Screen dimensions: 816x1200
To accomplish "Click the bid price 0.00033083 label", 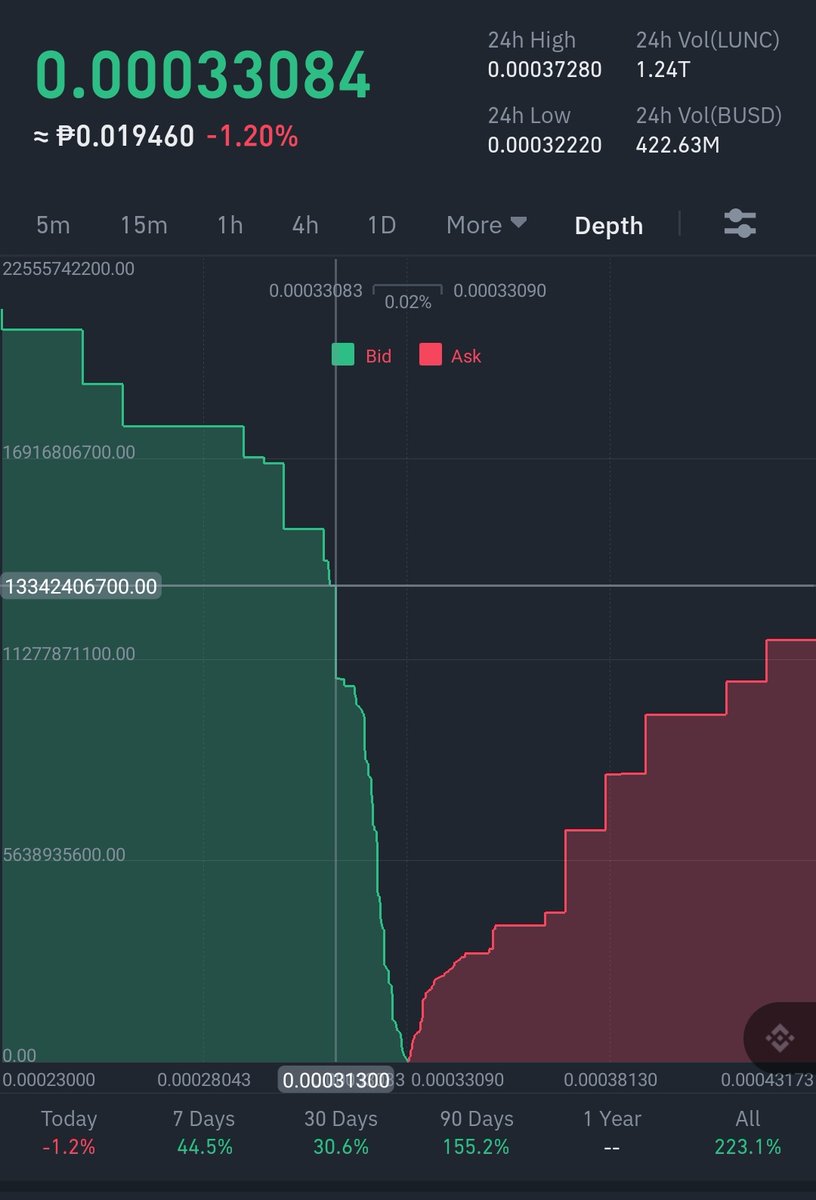I will click(x=316, y=291).
